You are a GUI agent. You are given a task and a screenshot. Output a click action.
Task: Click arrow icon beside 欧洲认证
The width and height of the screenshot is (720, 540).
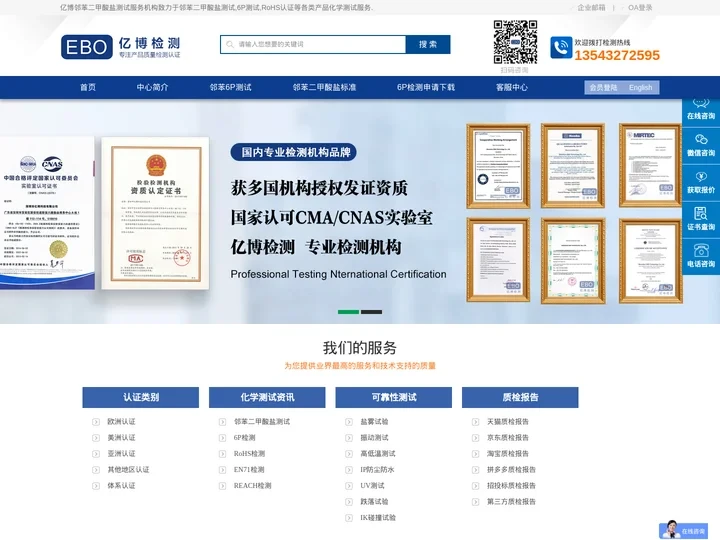[96, 422]
